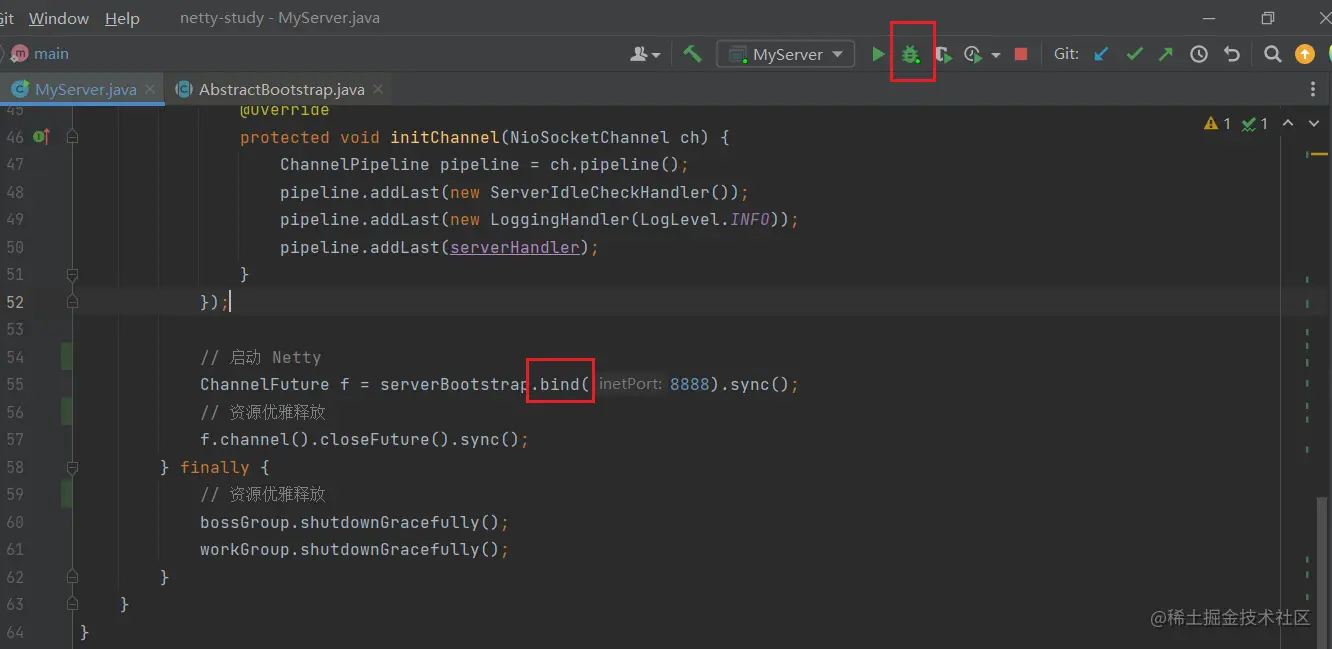Start debugging with the green bug icon
Viewport: 1332px width, 649px height.
click(x=910, y=55)
